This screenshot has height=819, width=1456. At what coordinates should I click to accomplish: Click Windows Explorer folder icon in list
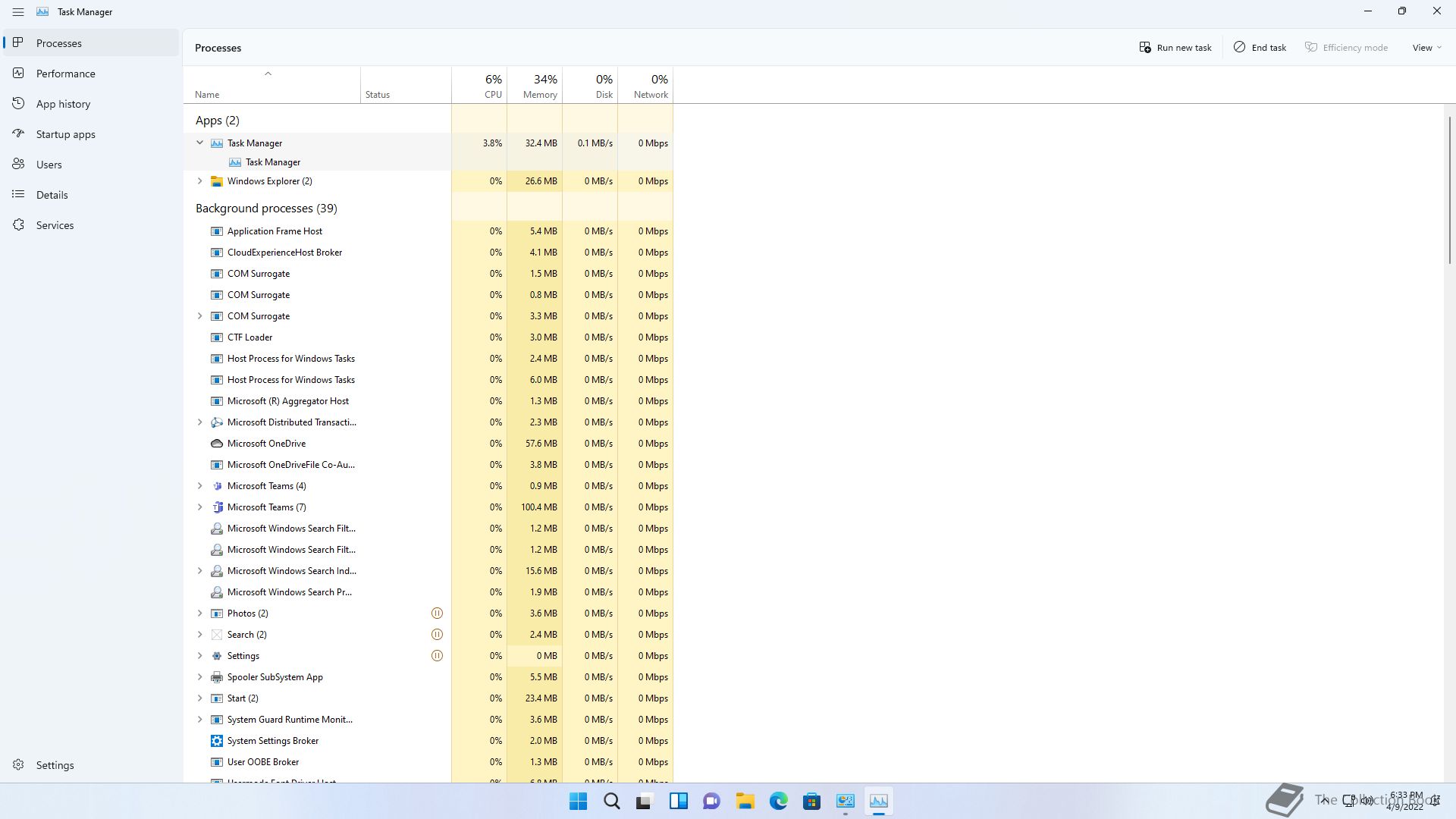pyautogui.click(x=216, y=180)
